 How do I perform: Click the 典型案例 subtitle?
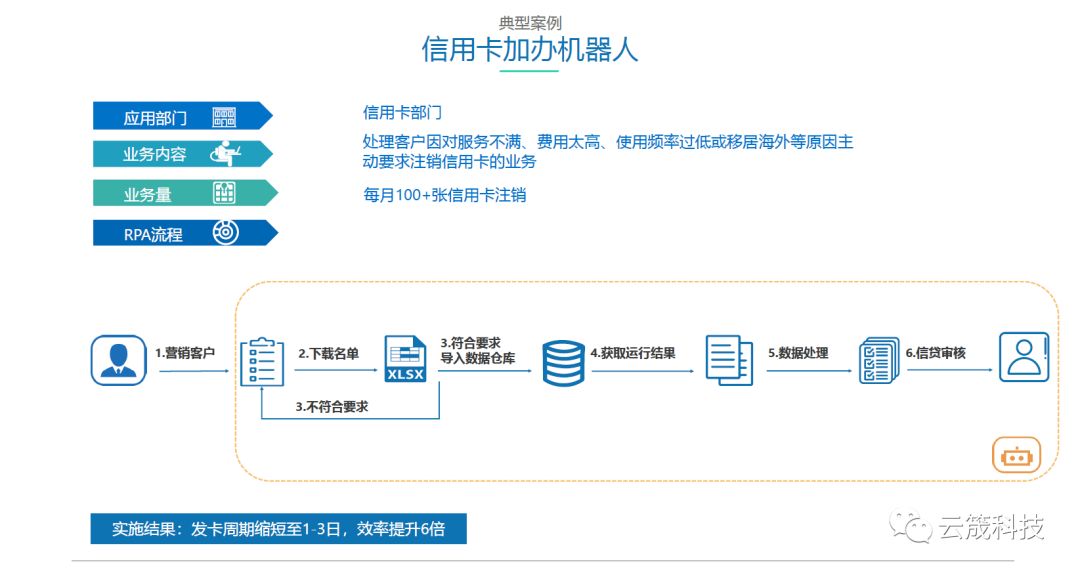pos(530,23)
